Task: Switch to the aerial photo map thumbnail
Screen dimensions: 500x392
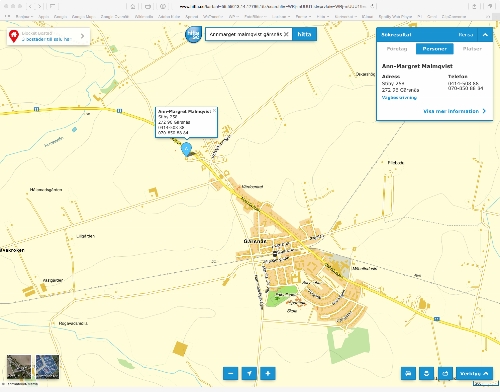Action: 19,367
